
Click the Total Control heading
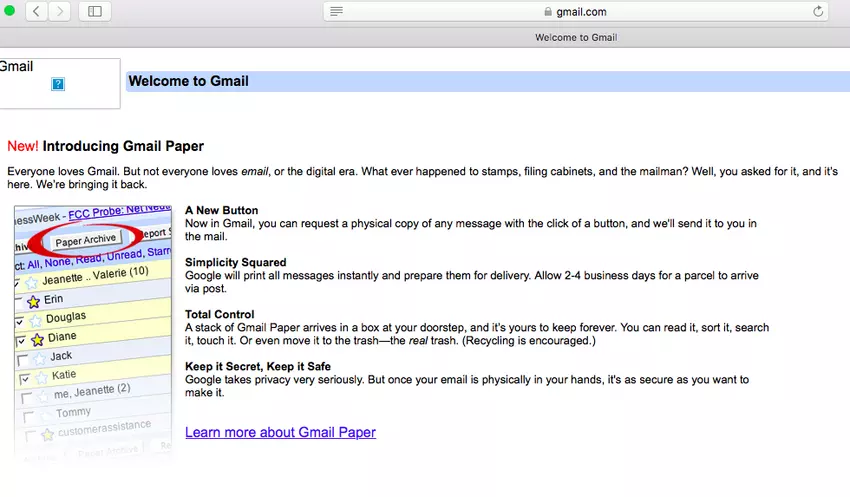point(220,314)
